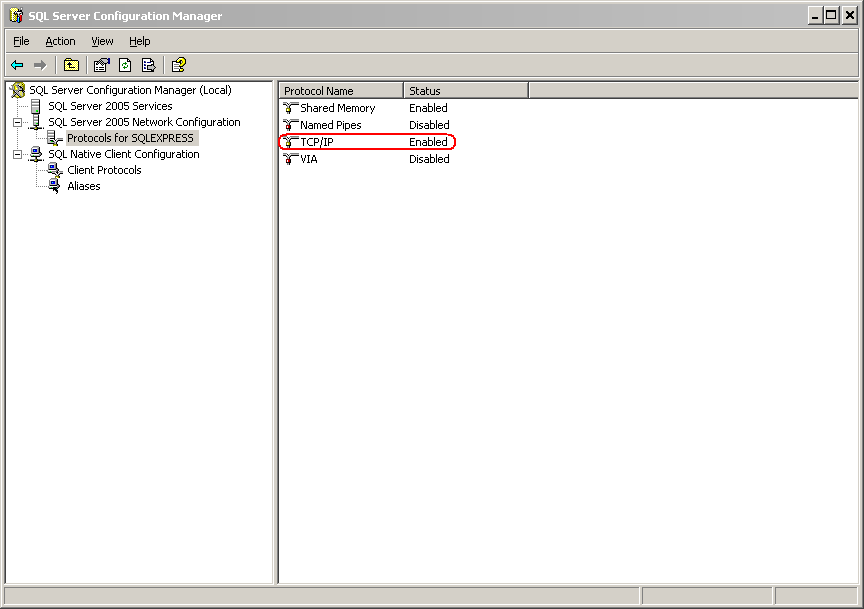Select SQL Server 2005 Network Configuration label
Screen dimensions: 864x609
(144, 122)
